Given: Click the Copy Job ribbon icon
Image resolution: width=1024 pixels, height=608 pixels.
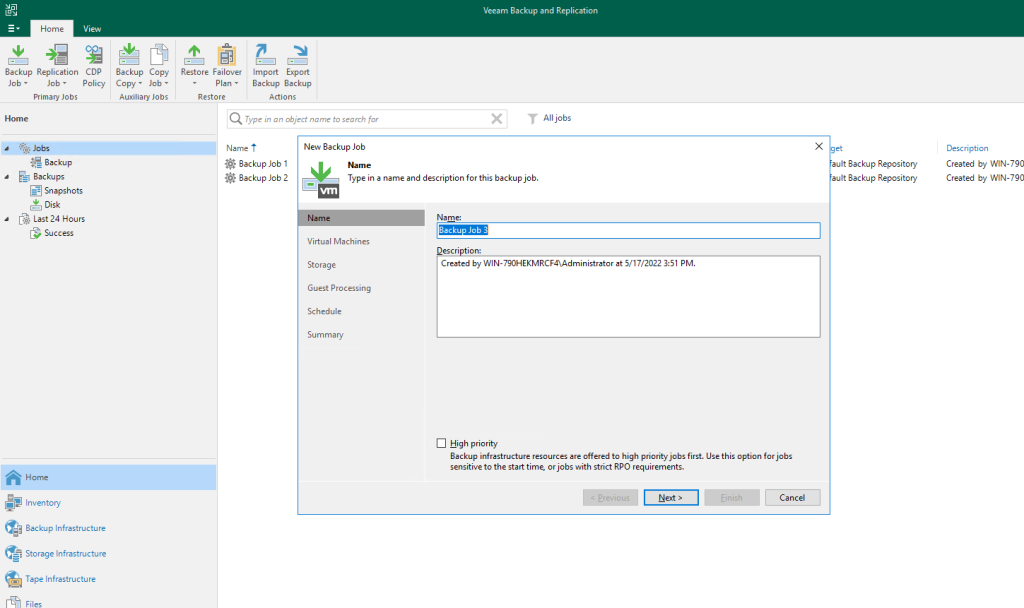Looking at the screenshot, I should (159, 54).
